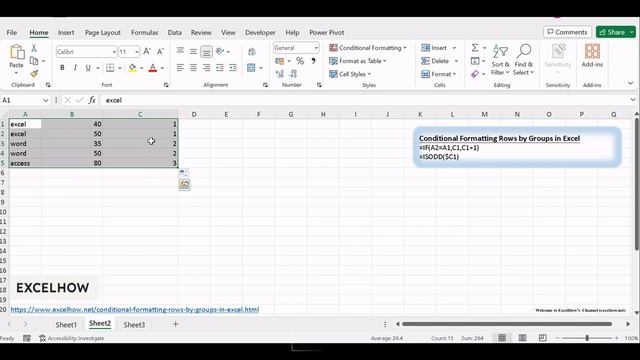640x360 pixels.
Task: Apply Percent Style format
Action: coord(300,61)
